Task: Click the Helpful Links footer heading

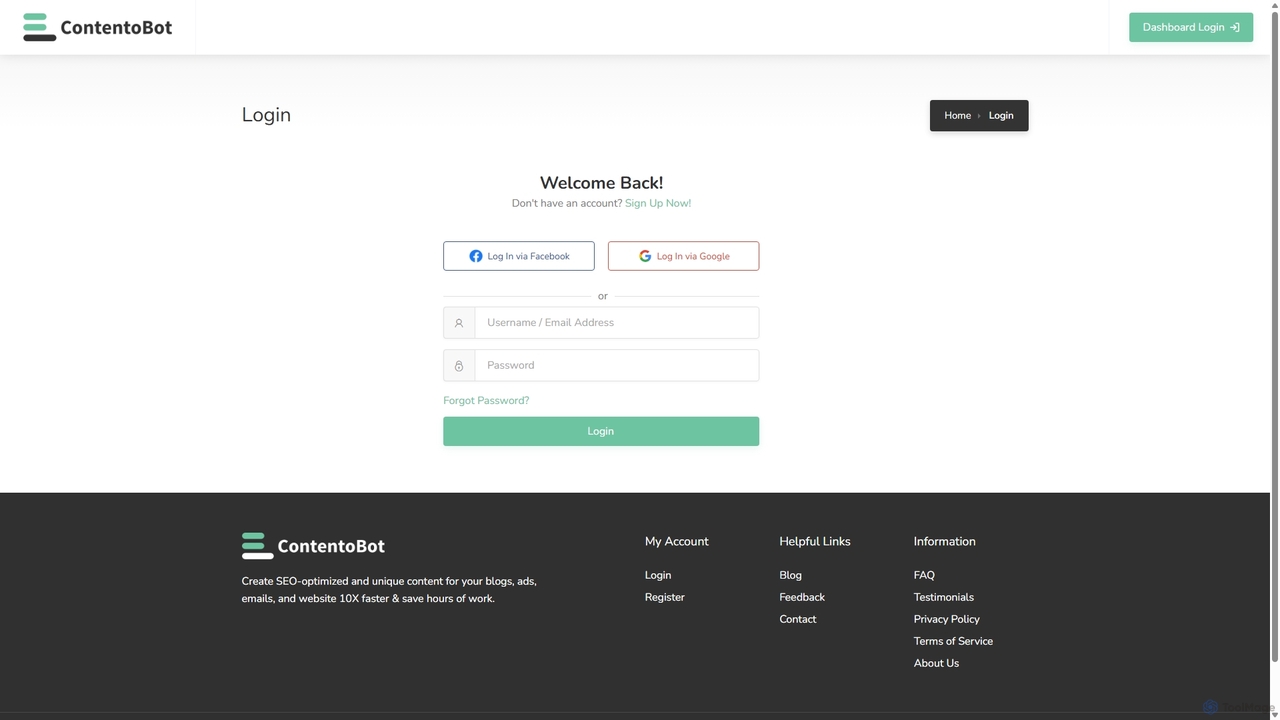Action: 815,541
